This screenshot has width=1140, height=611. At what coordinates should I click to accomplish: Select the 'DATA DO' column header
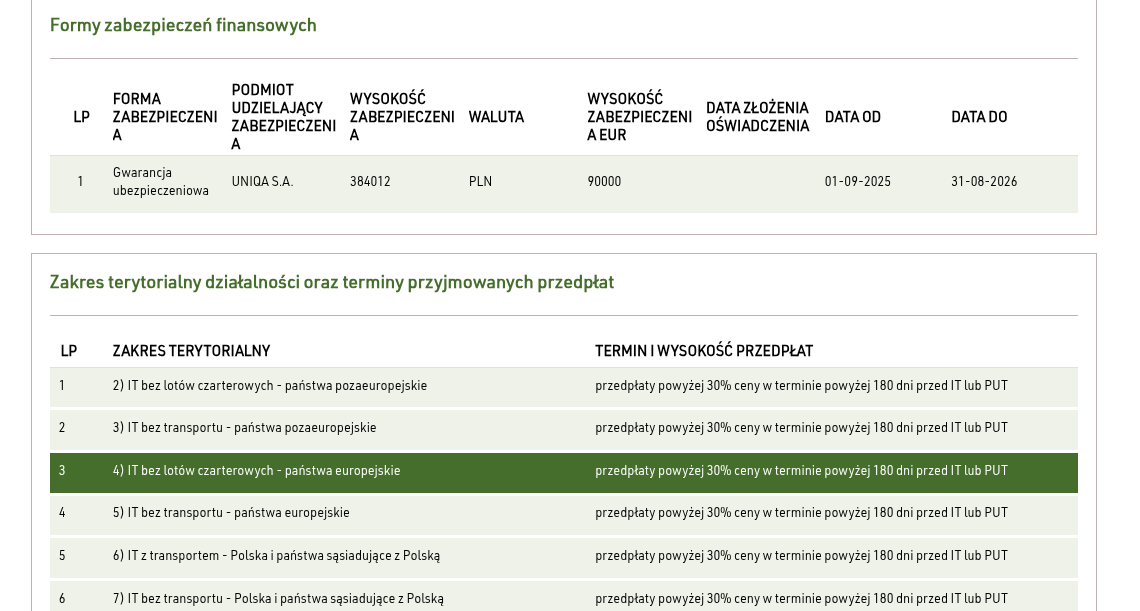point(979,117)
